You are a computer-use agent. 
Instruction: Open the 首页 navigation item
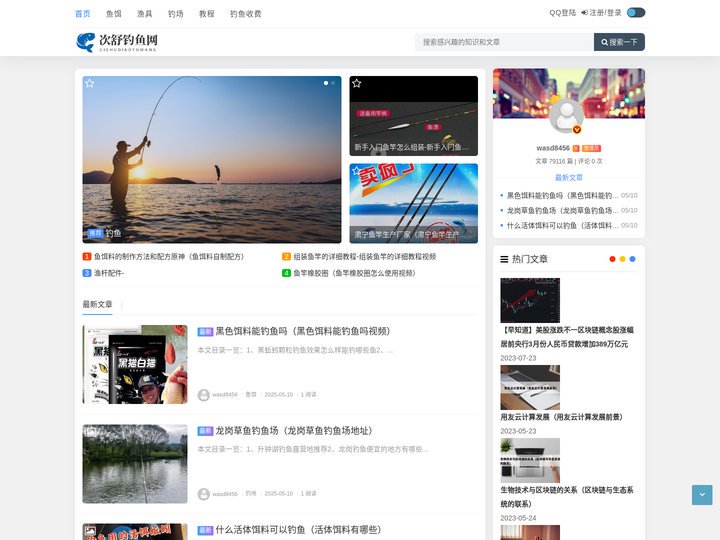tap(83, 14)
